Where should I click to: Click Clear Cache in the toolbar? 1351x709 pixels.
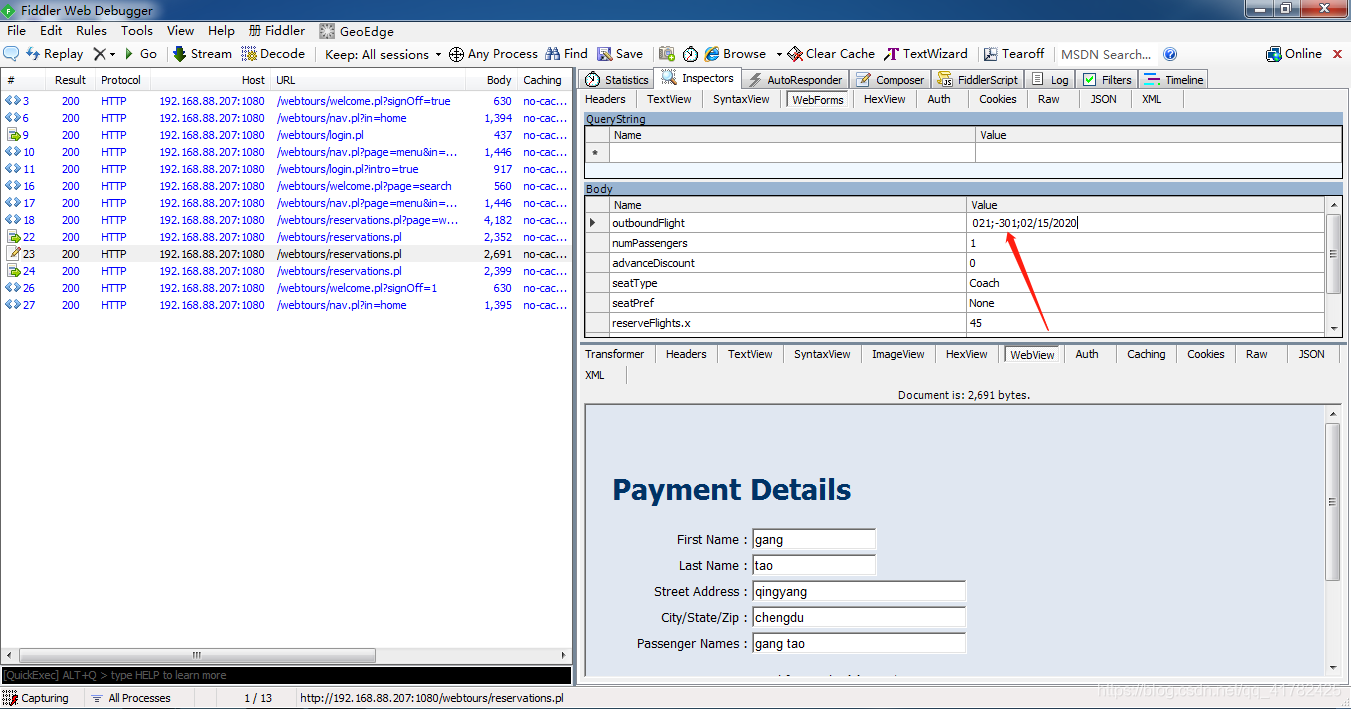click(x=831, y=54)
